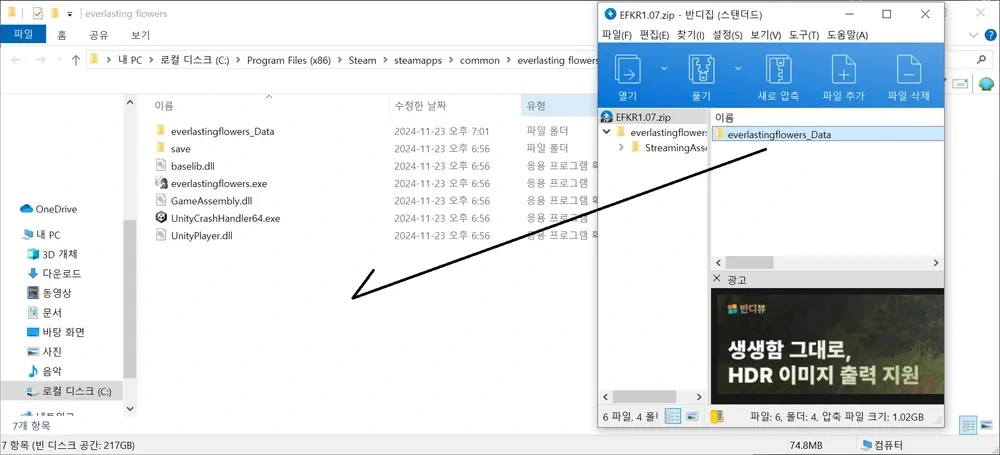Click the Bandizip 열기 (Open) toolbar icon

pos(628,70)
